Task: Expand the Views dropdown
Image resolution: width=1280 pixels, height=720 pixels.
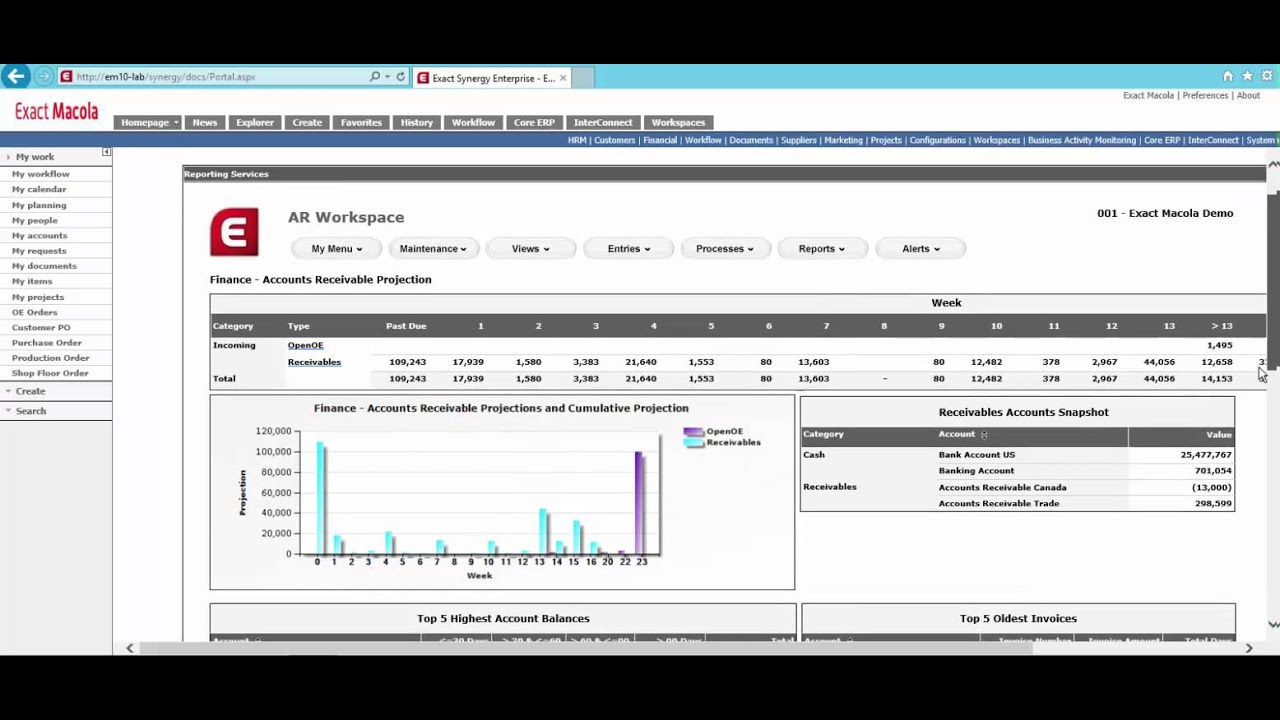Action: 530,248
